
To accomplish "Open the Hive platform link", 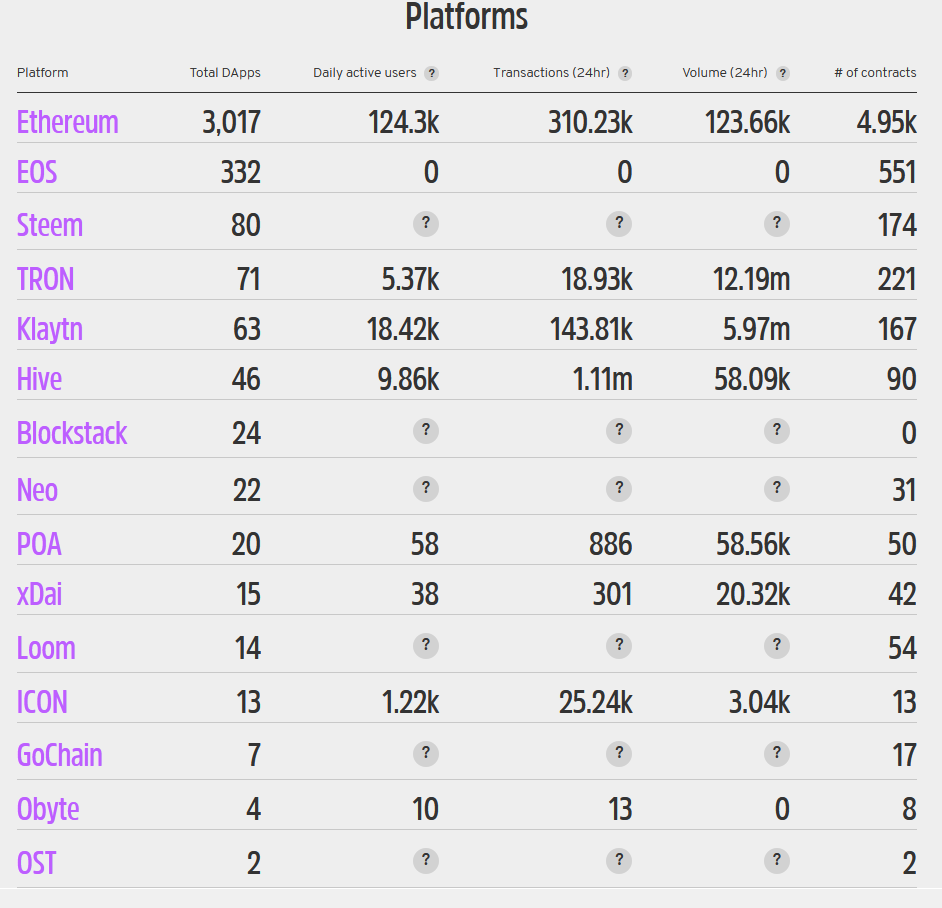I will [40, 379].
